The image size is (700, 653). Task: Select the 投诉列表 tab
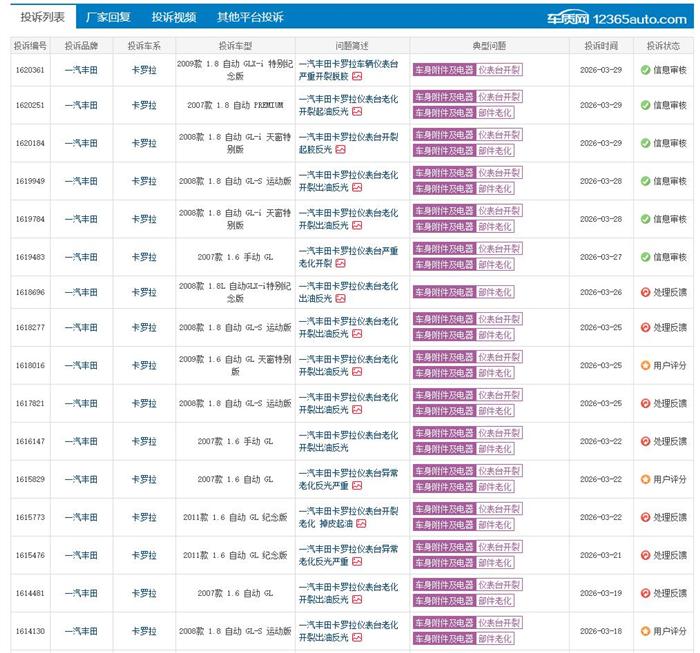[41, 17]
